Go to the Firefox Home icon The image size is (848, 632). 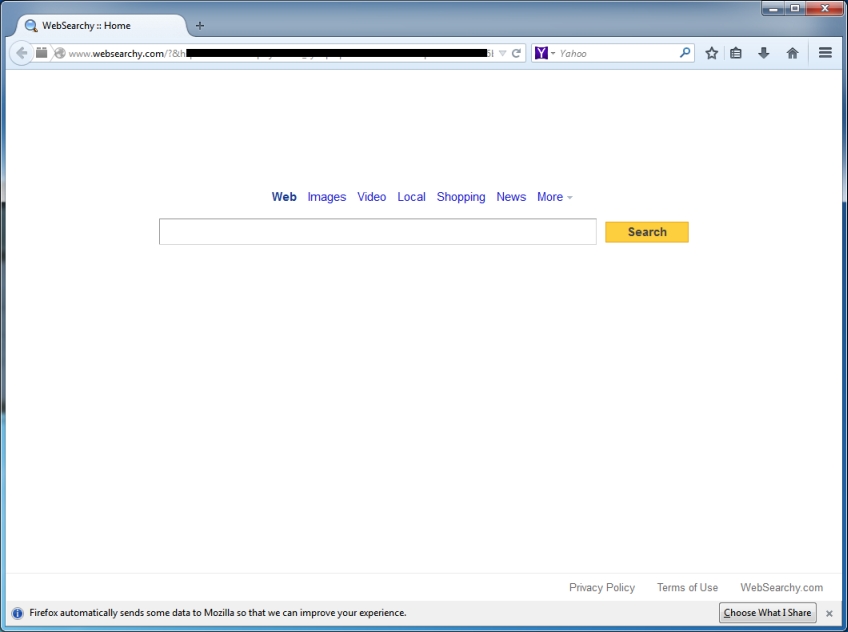point(792,53)
